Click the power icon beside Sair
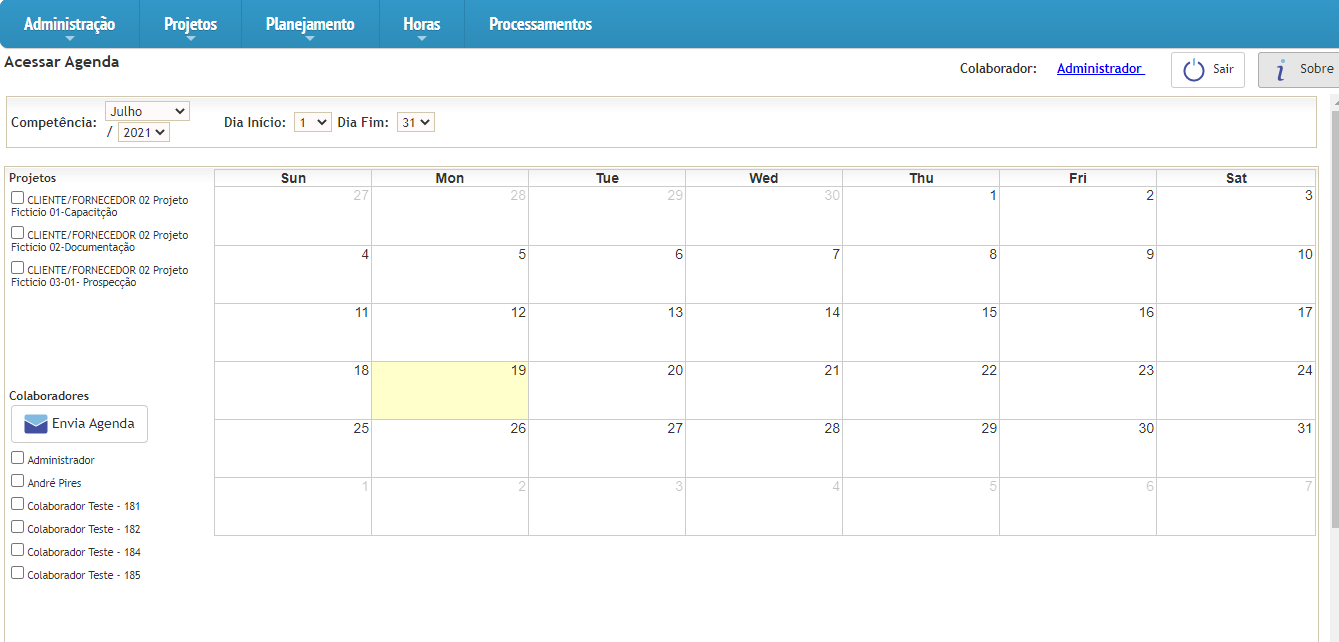The image size is (1339, 642). pyautogui.click(x=1194, y=70)
